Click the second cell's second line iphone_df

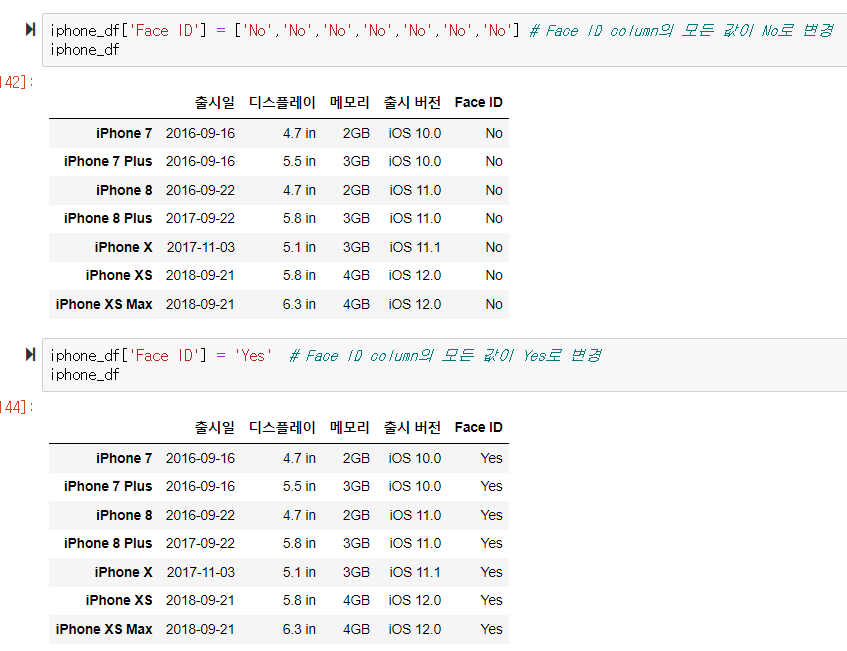(x=85, y=375)
